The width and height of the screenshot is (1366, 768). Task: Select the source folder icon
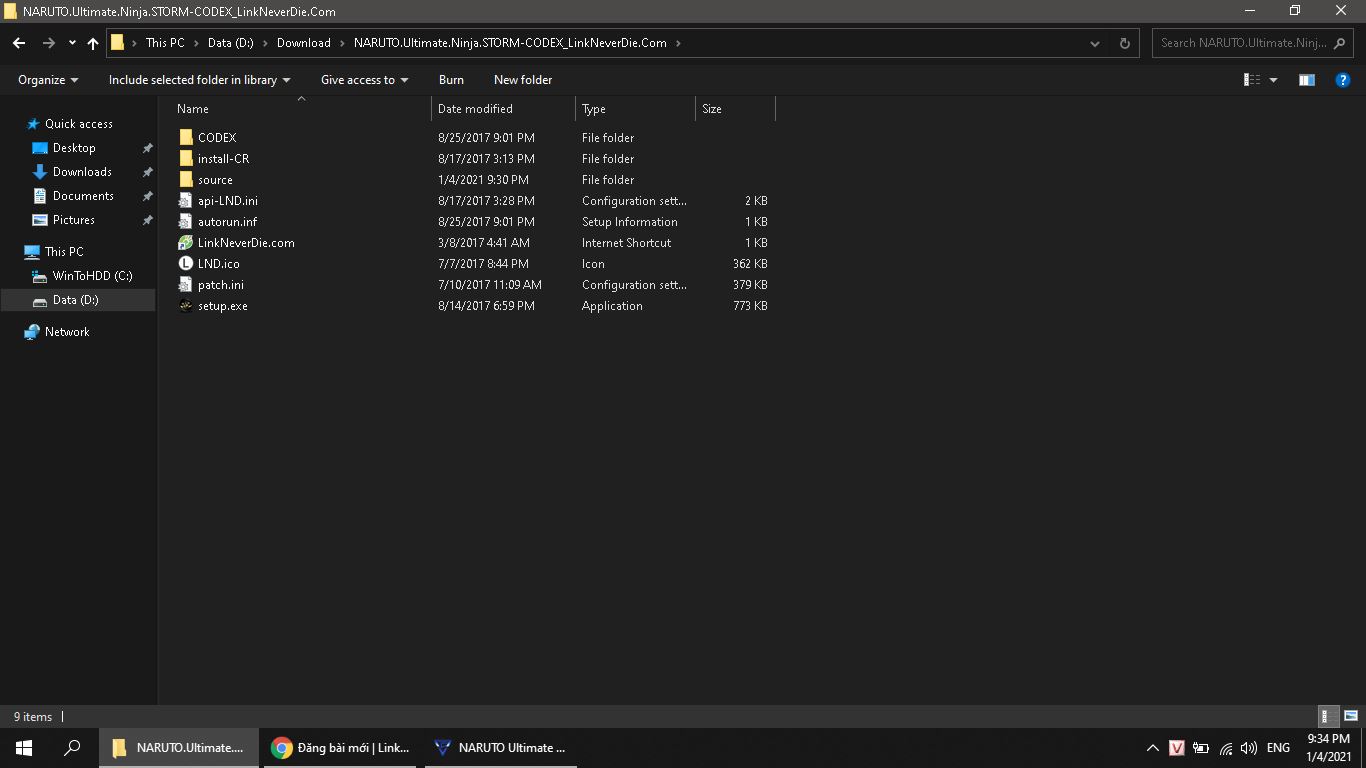point(185,180)
